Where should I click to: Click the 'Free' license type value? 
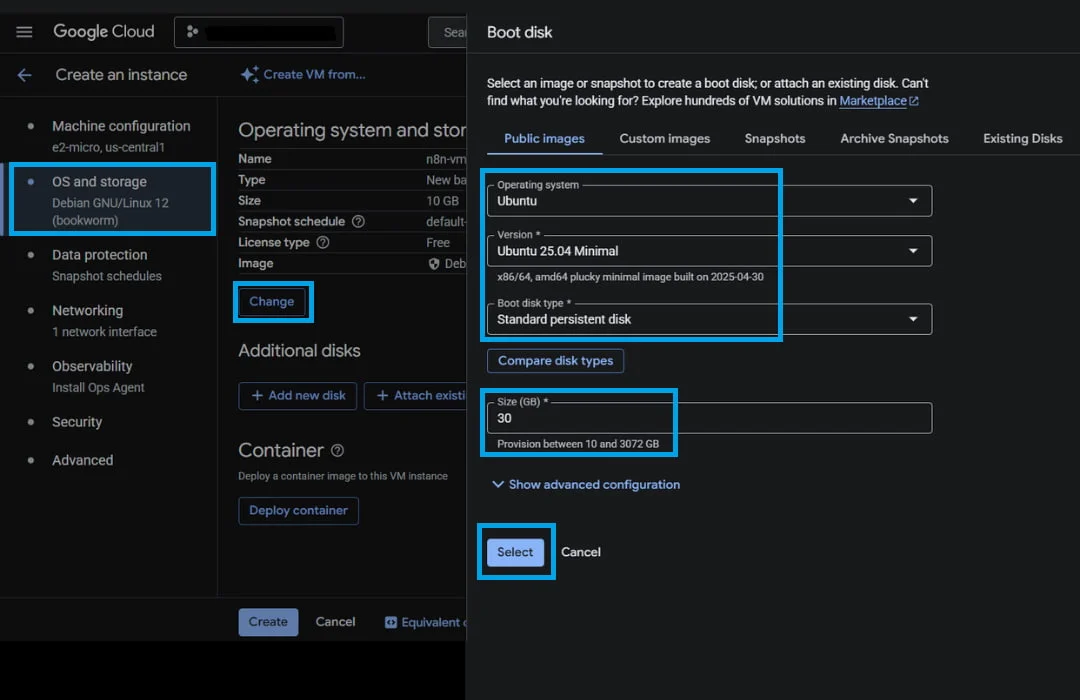pyautogui.click(x=438, y=243)
